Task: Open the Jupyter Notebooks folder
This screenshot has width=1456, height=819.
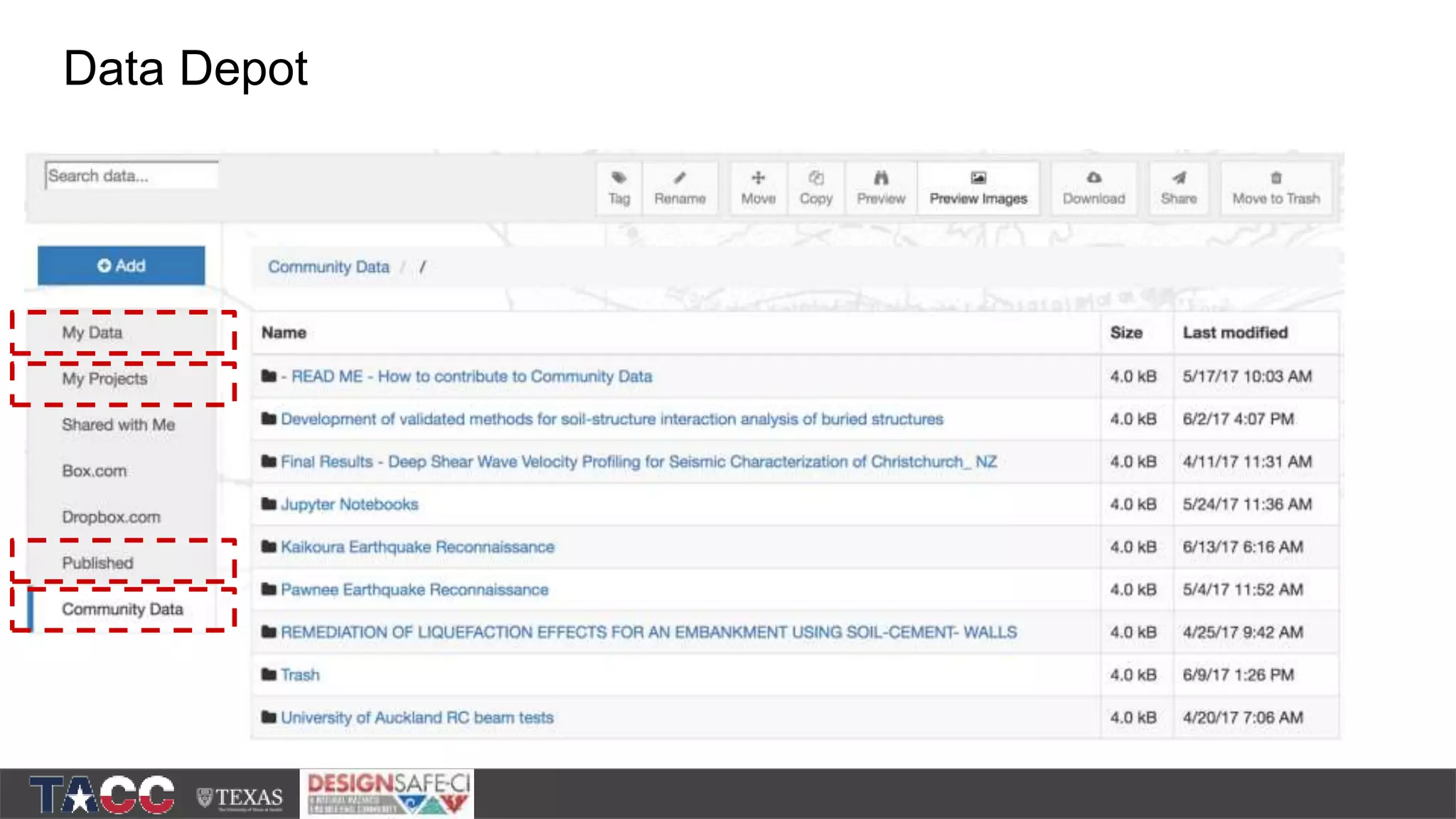Action: [349, 505]
